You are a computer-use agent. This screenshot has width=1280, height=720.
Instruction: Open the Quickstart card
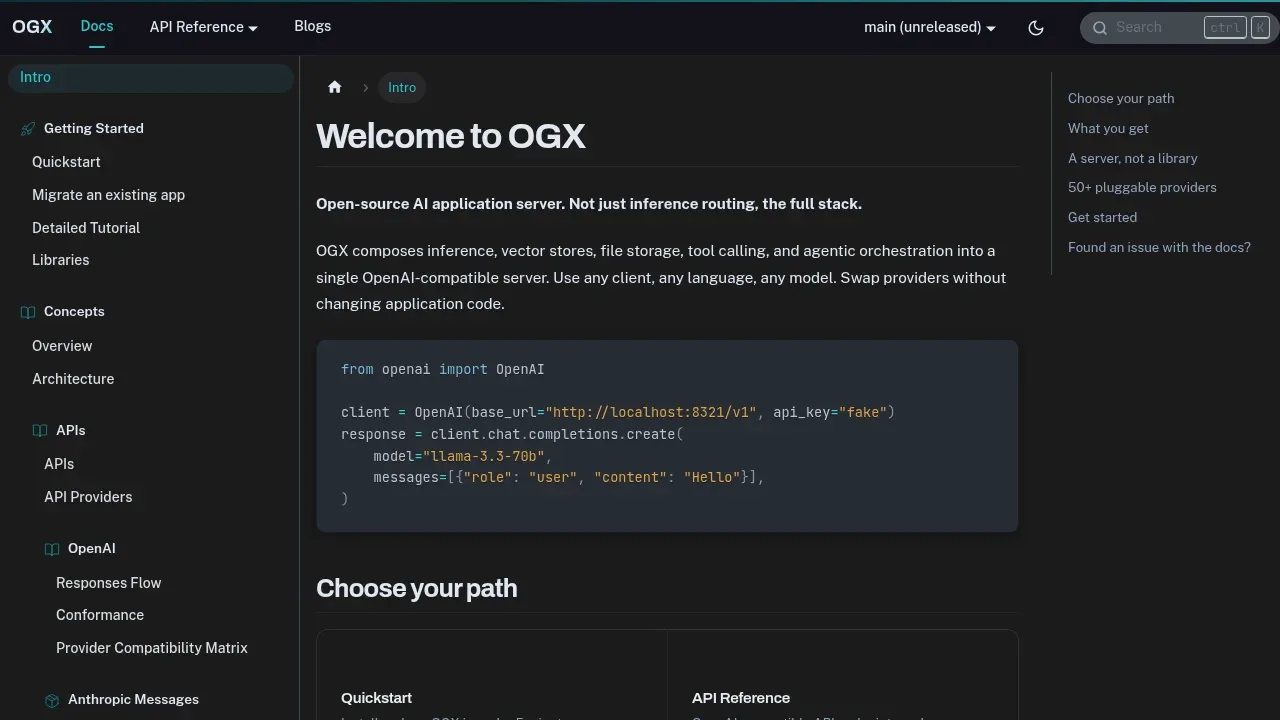coord(492,676)
